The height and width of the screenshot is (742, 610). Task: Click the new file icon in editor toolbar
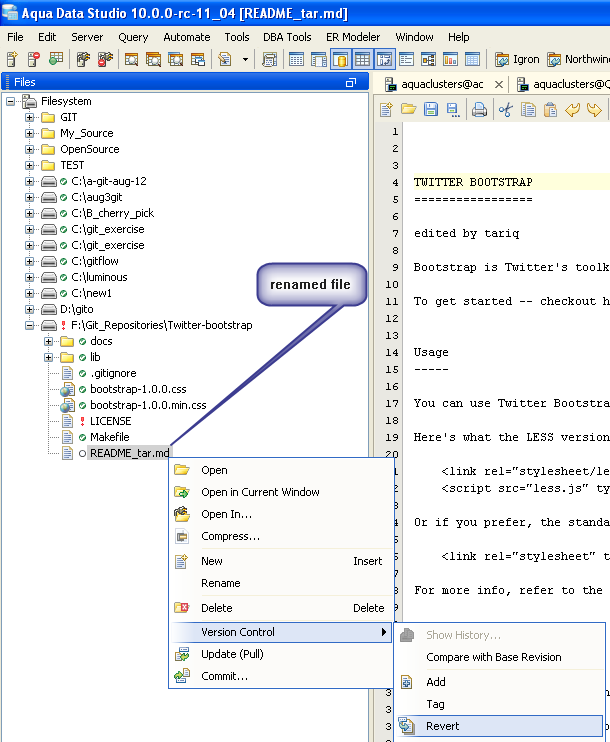[x=386, y=110]
